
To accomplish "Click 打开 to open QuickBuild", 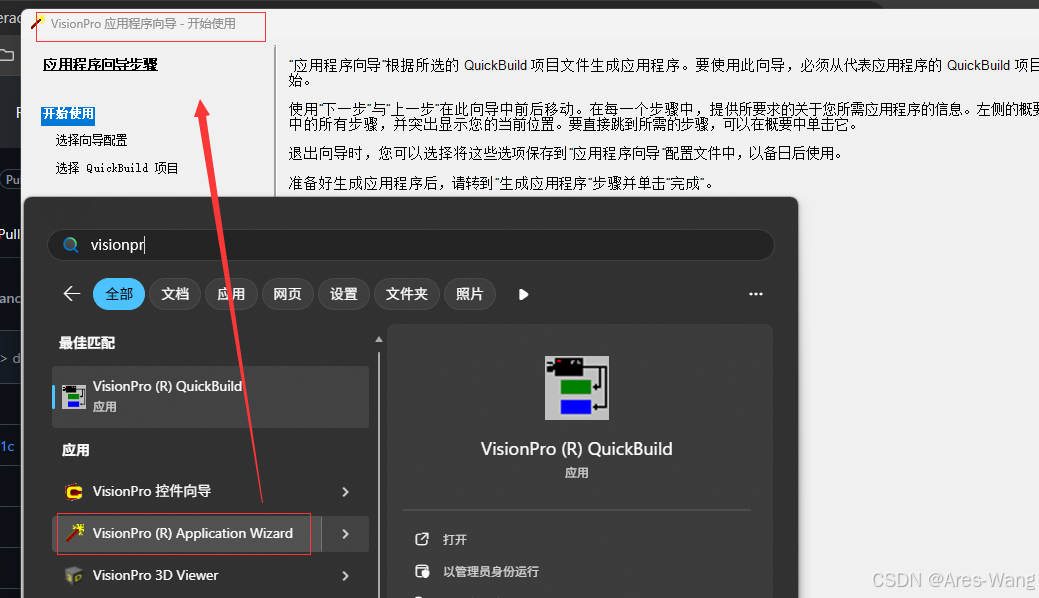I will point(455,540).
